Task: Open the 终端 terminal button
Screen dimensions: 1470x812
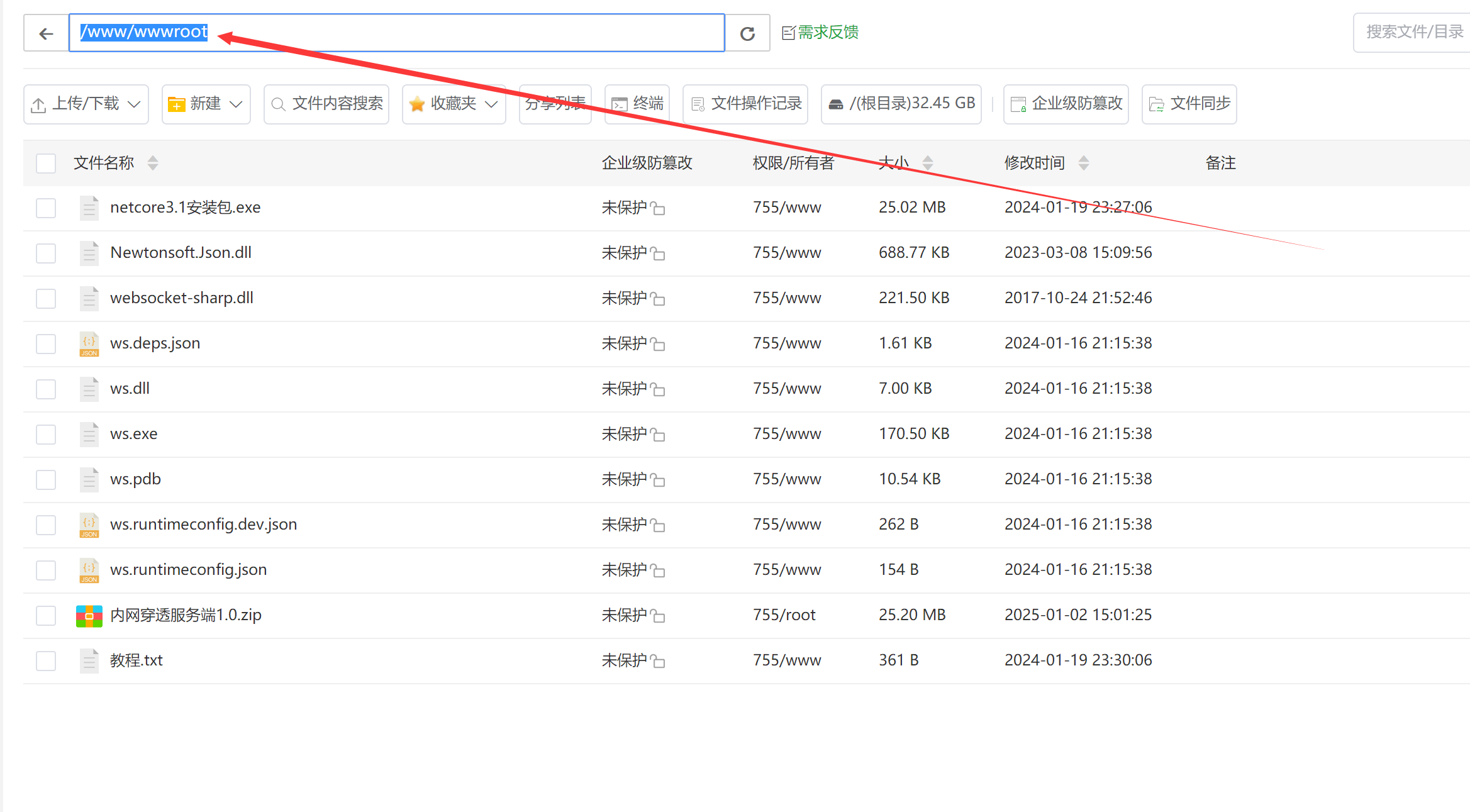Action: (637, 104)
